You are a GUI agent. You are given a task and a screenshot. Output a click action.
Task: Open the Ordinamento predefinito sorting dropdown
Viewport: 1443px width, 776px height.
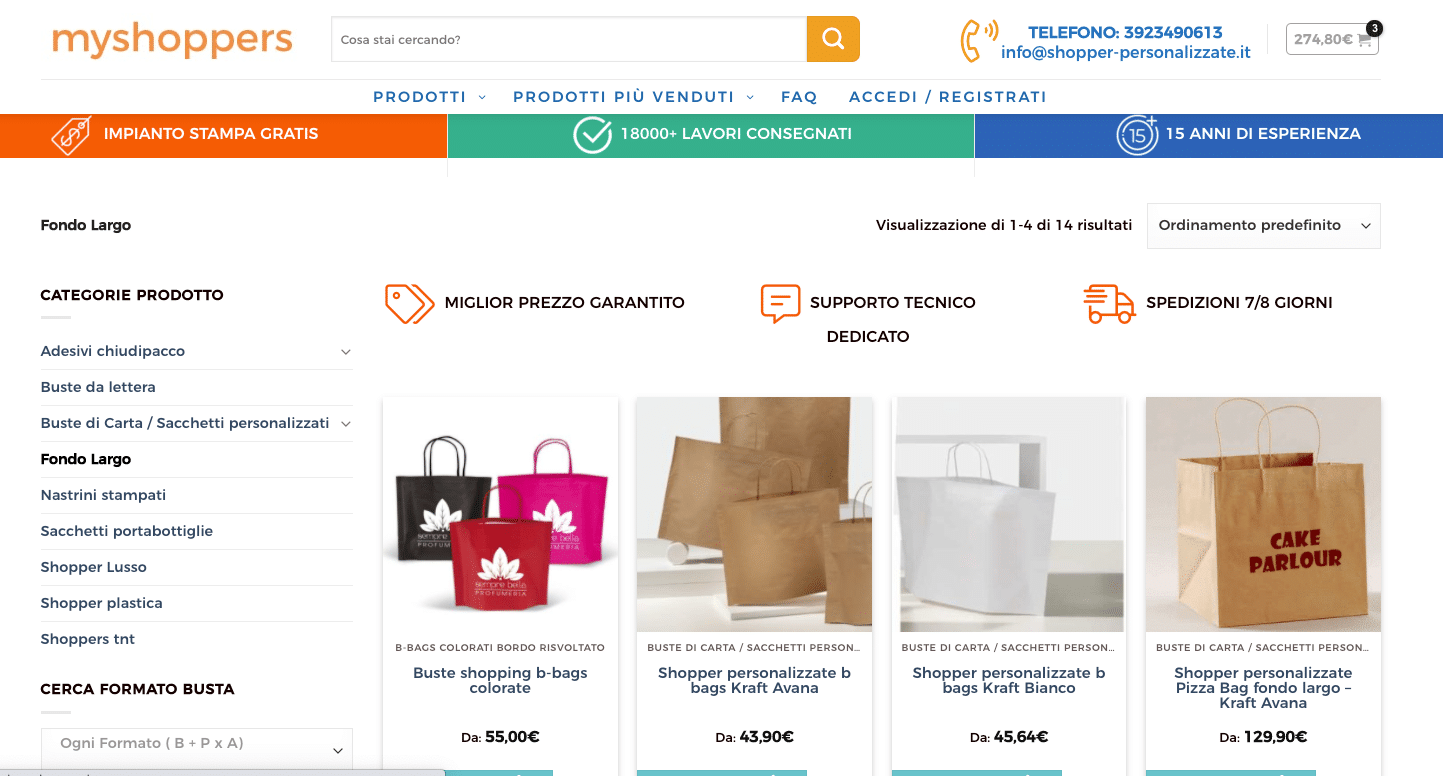[1264, 226]
